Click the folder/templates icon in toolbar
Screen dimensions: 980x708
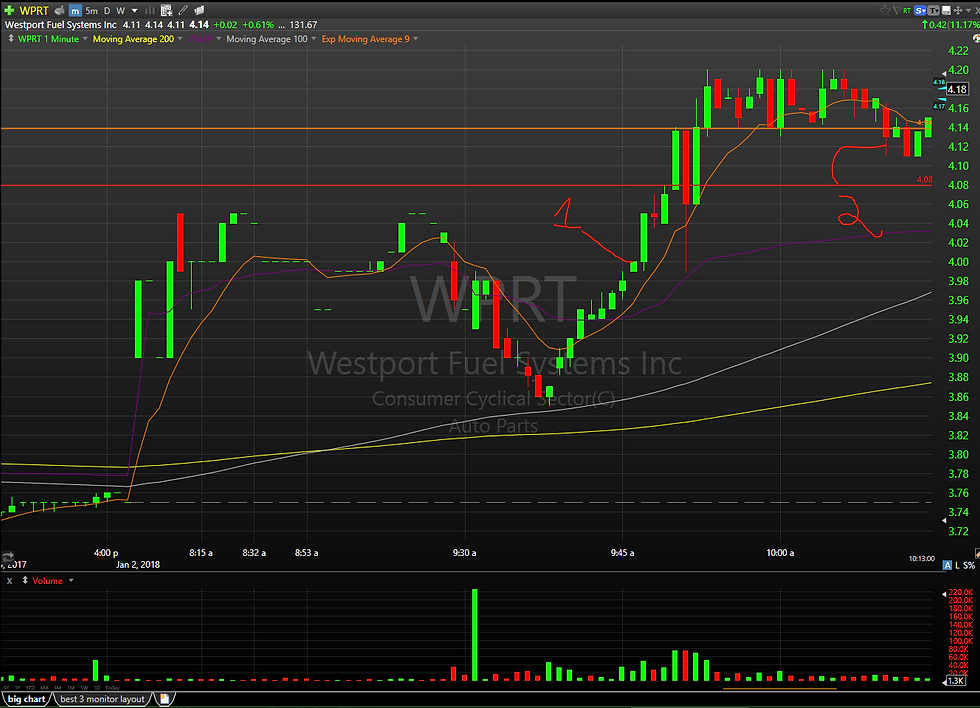pos(199,11)
